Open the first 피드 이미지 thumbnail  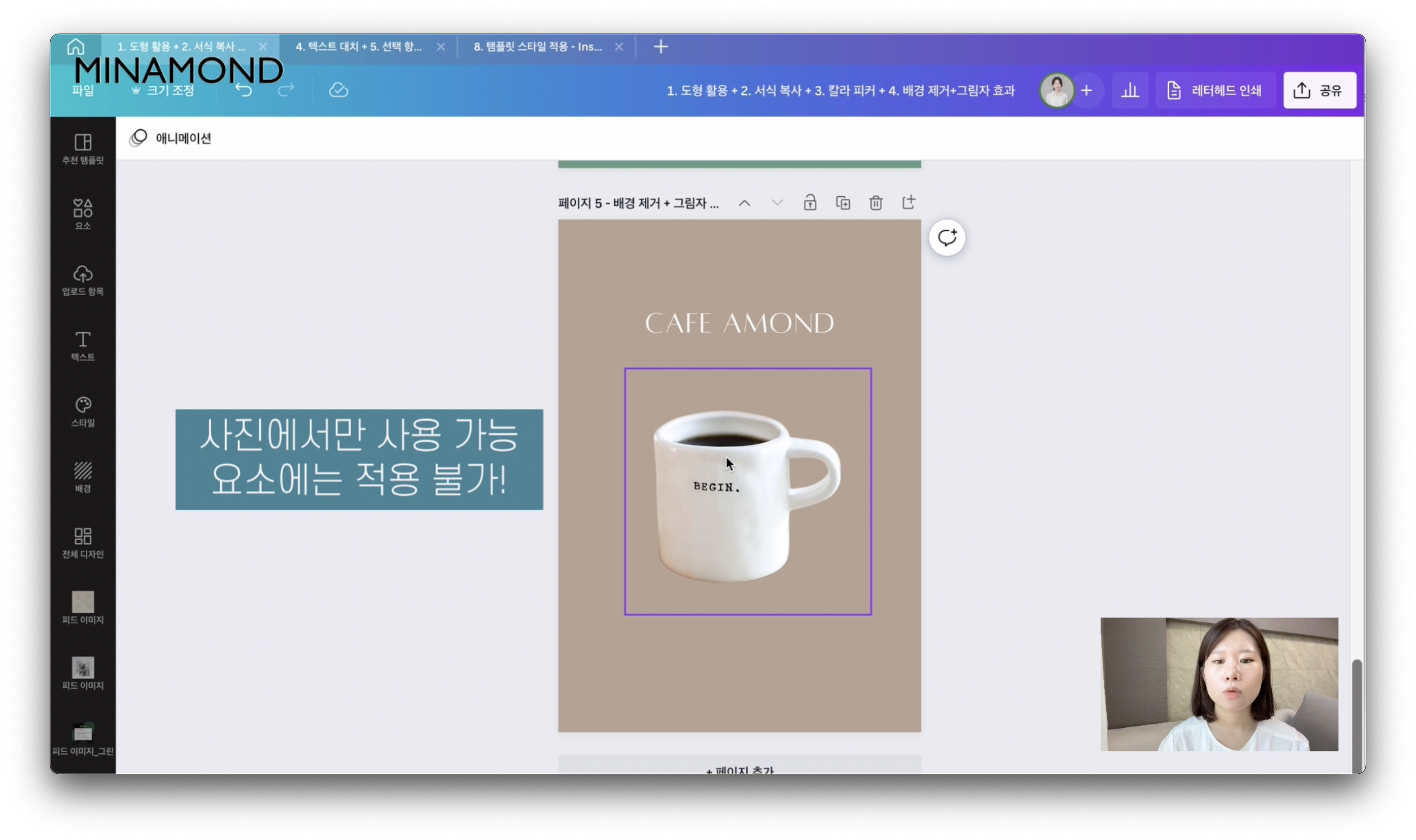pyautogui.click(x=83, y=608)
